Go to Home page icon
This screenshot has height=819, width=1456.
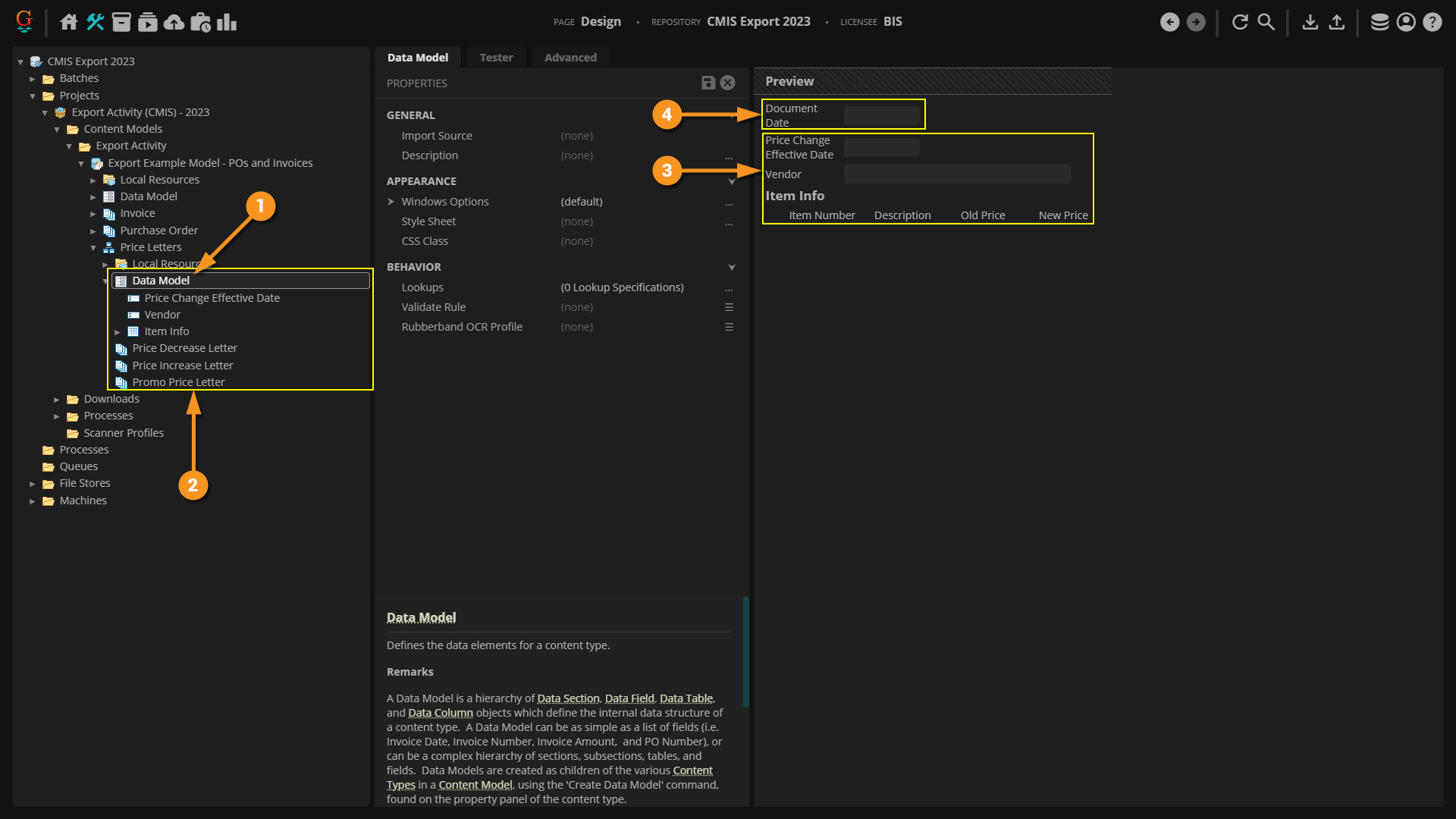pos(69,22)
